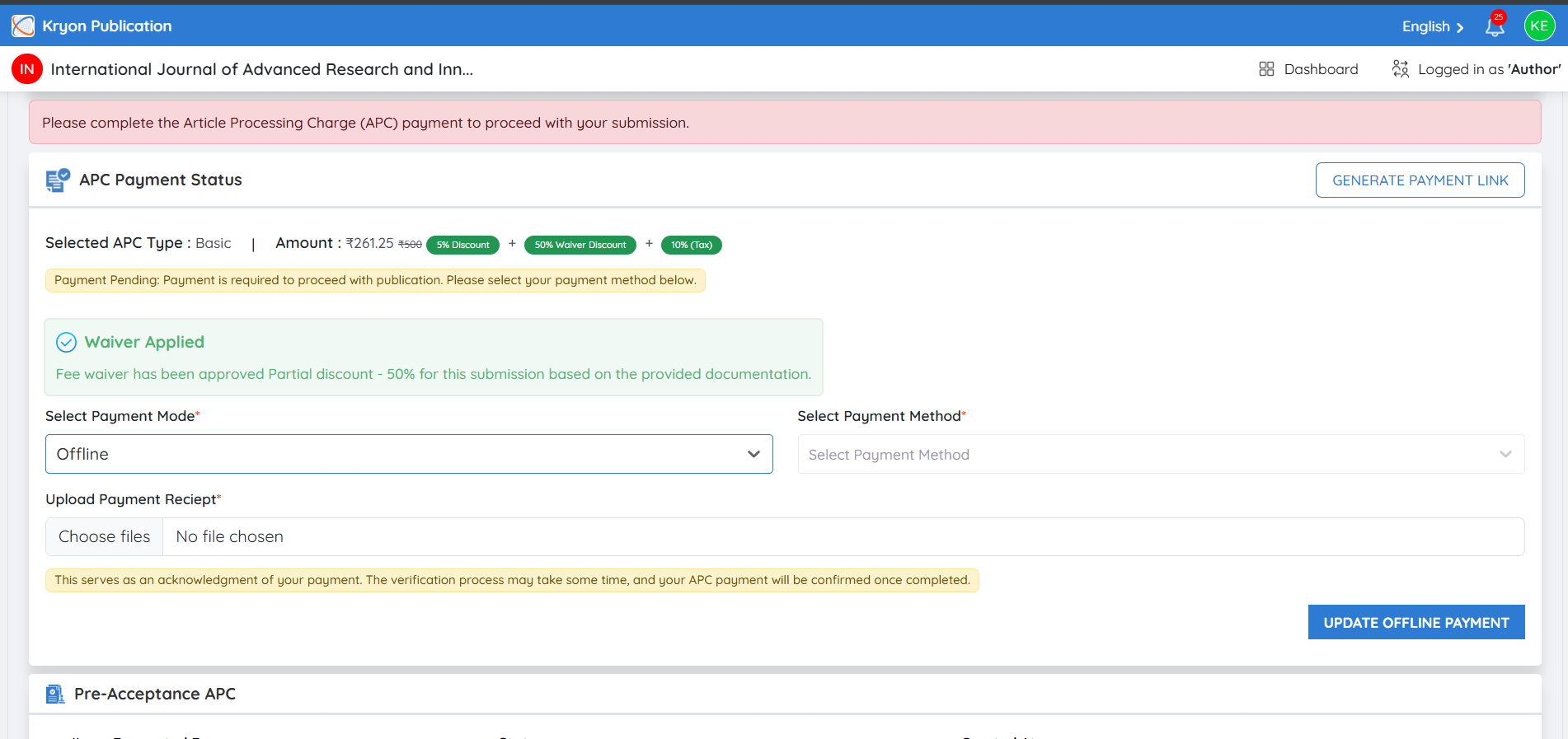Viewport: 1568px width, 739px height.
Task: Click the 5% Discount badge
Action: (x=462, y=245)
